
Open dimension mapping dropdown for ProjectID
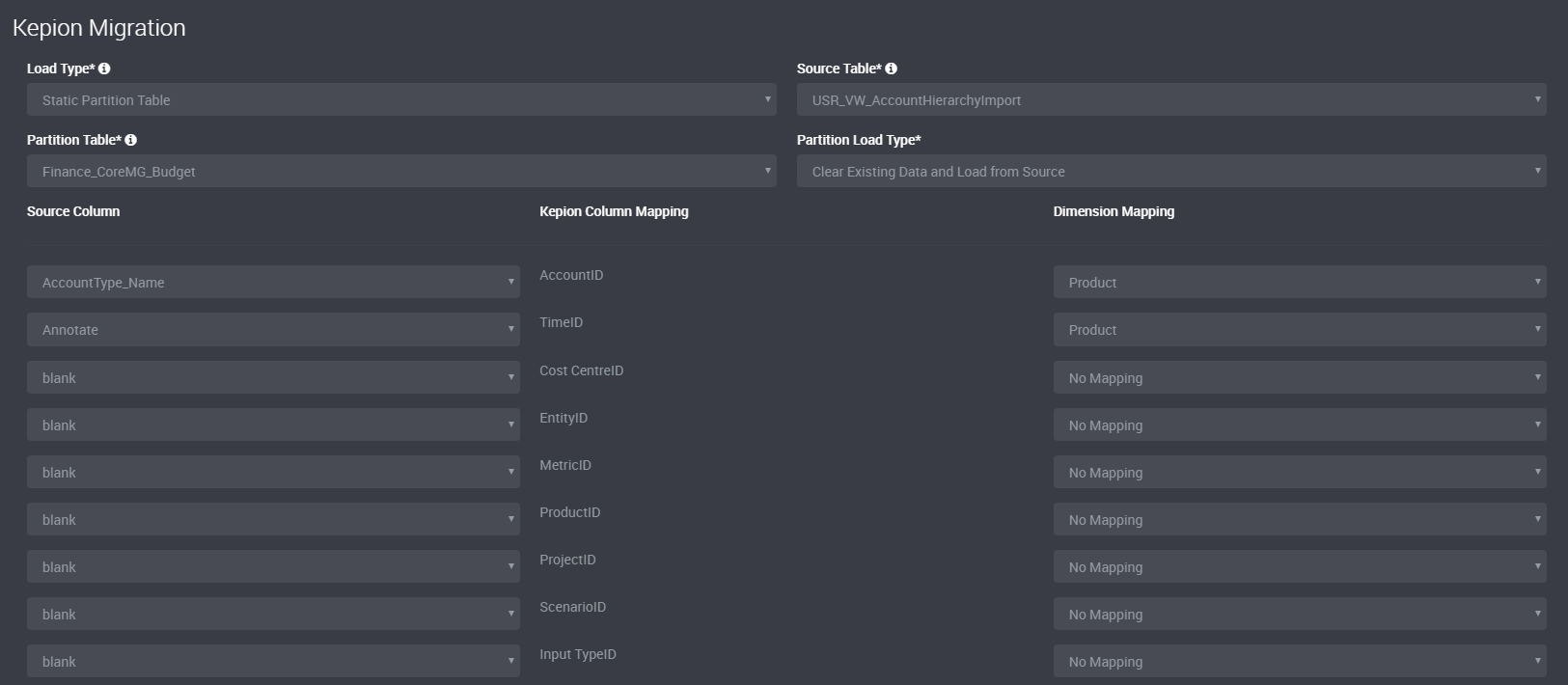pyautogui.click(x=1300, y=566)
